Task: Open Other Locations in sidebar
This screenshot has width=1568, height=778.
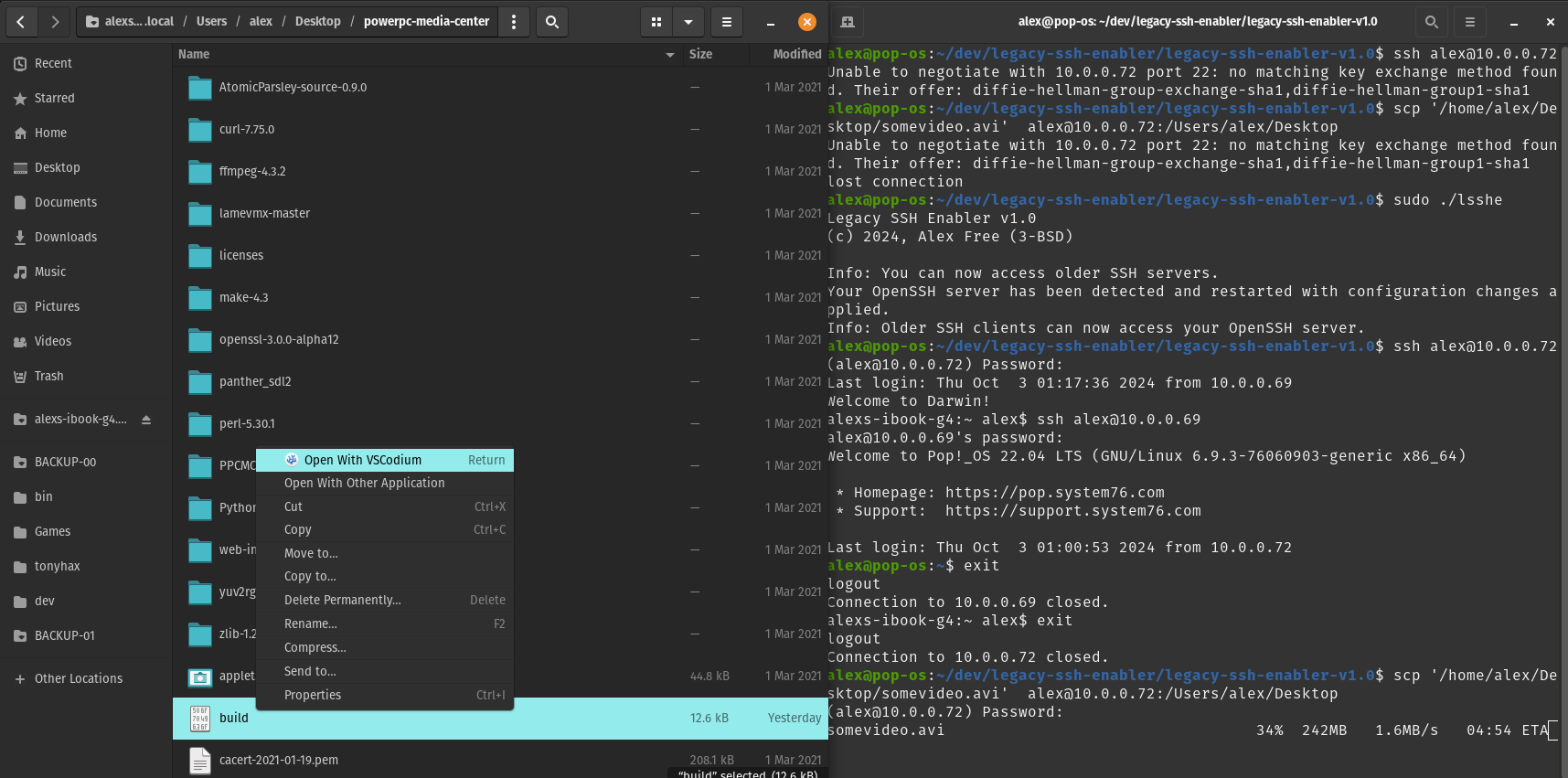Action: 79,678
